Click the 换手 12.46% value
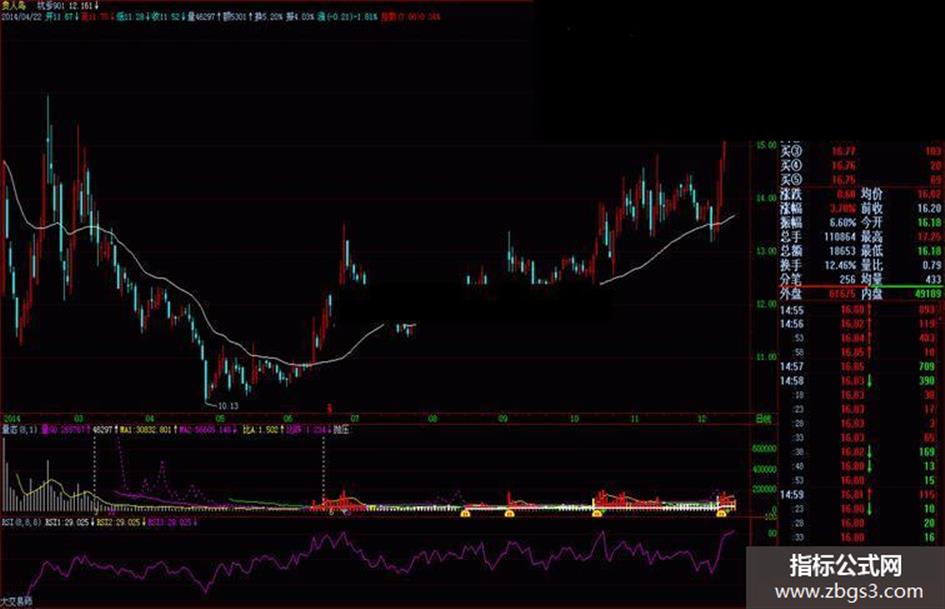Viewport: 945px width, 609px height. point(841,265)
